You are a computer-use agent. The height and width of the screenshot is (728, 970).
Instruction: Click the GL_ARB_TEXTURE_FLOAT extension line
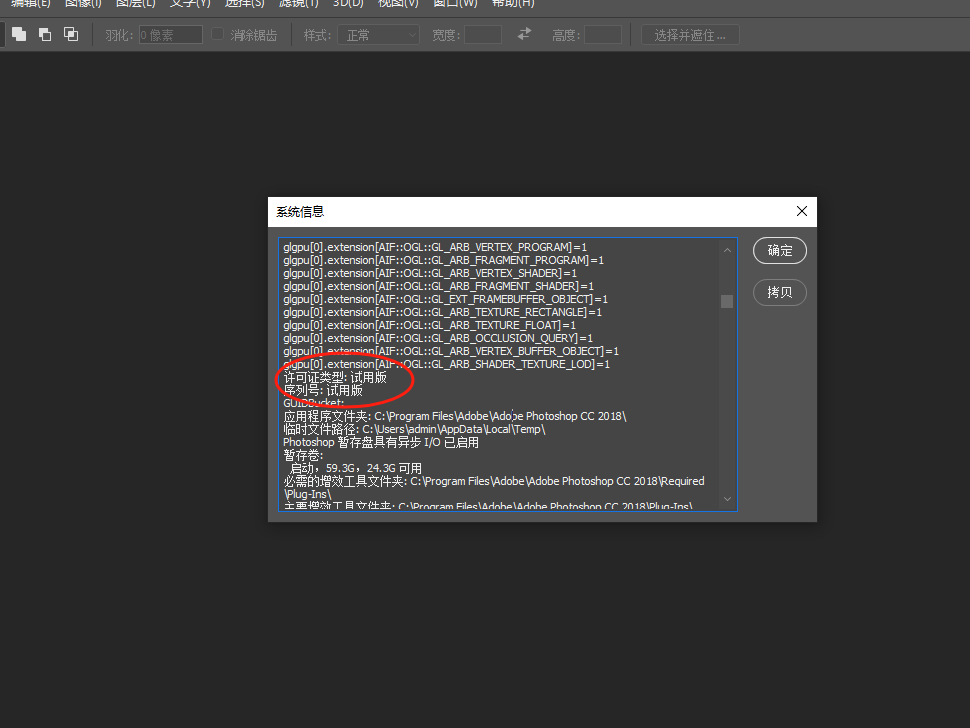pos(429,325)
